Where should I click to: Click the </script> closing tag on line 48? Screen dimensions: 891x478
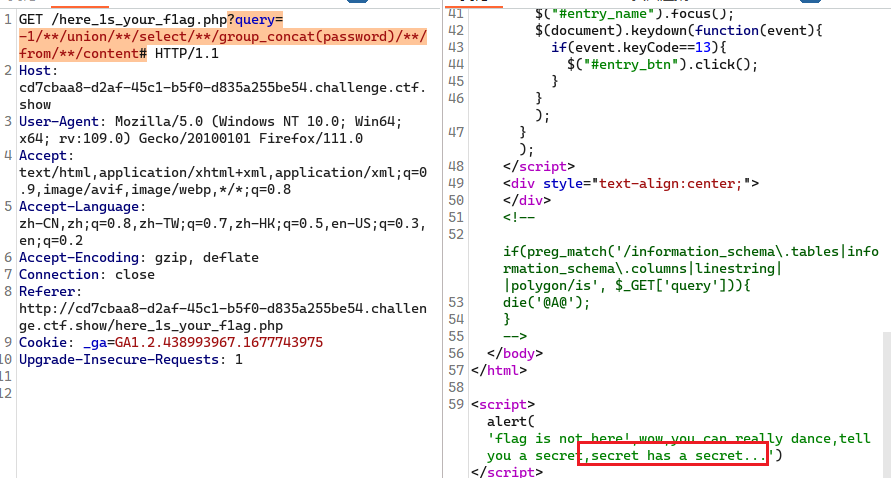pos(539,167)
